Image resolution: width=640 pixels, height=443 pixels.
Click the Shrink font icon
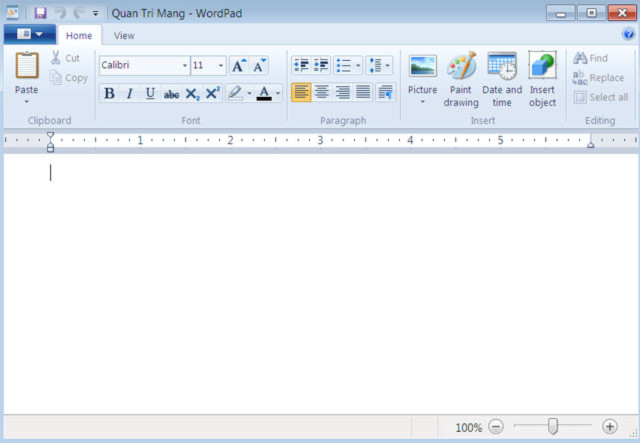259,66
